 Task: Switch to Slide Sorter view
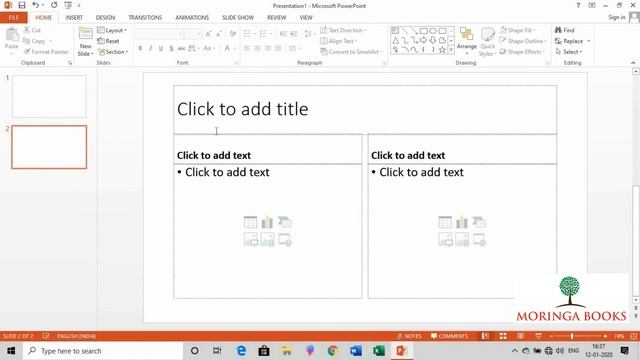click(503, 336)
